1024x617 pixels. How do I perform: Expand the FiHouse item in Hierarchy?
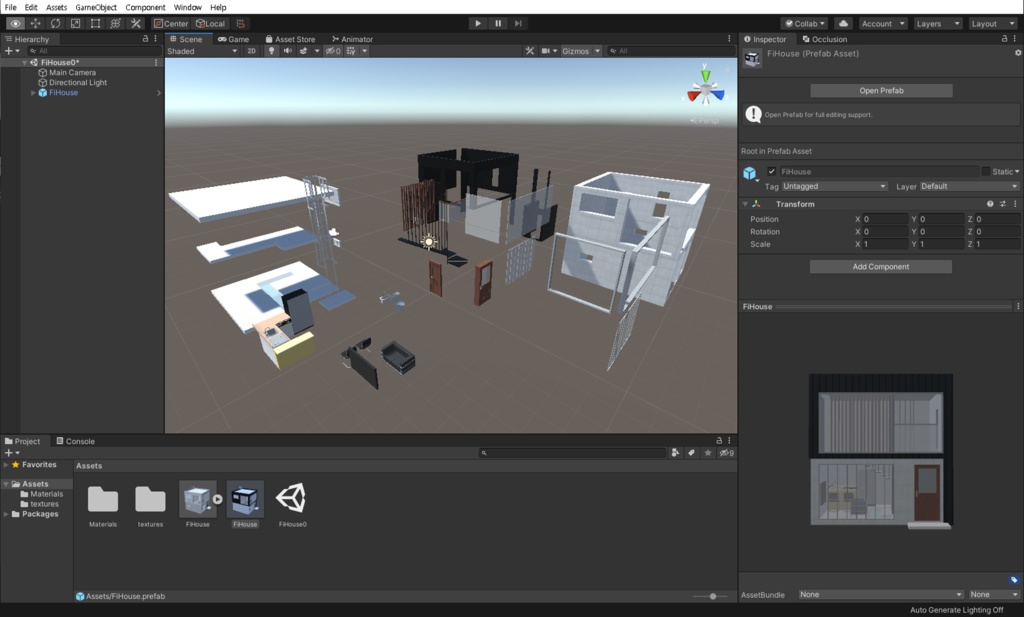[x=31, y=93]
